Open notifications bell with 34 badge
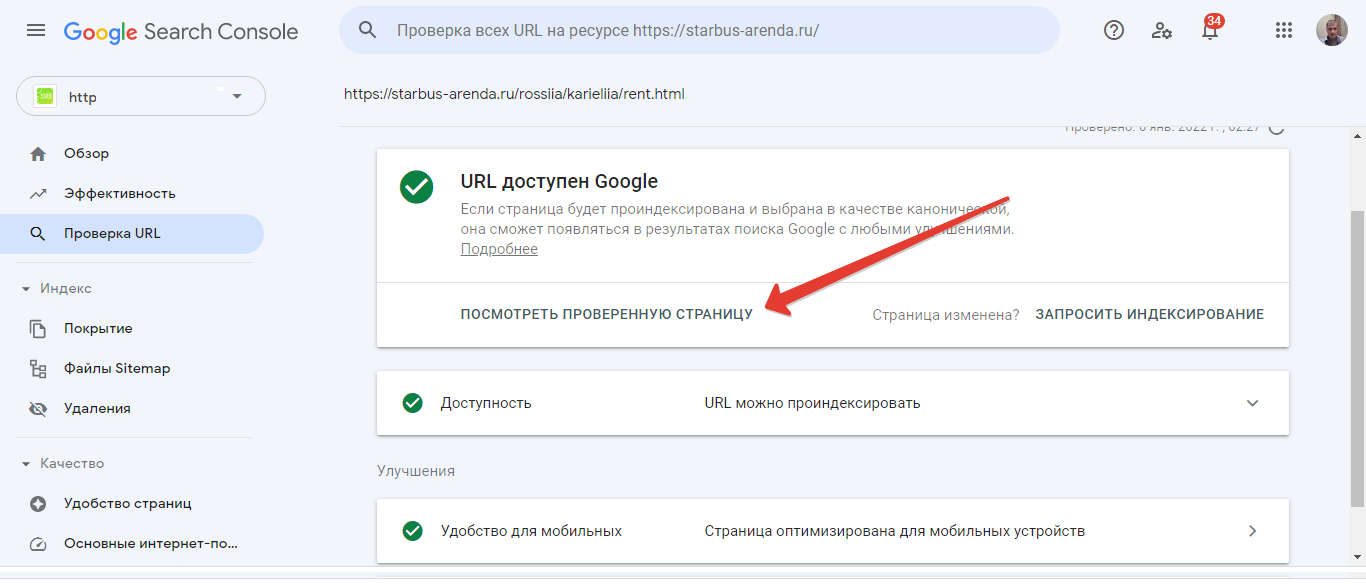 pos(1210,28)
